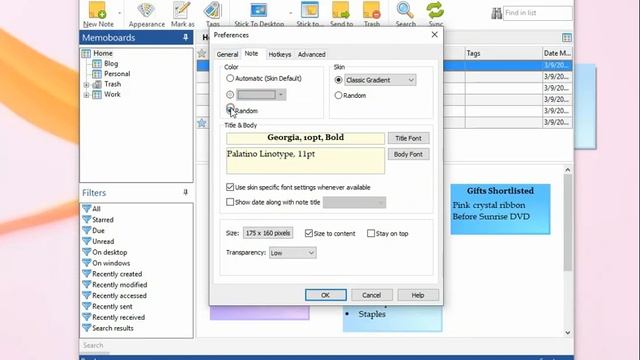
Task: Expand the Trash tree node
Action: click(86, 84)
